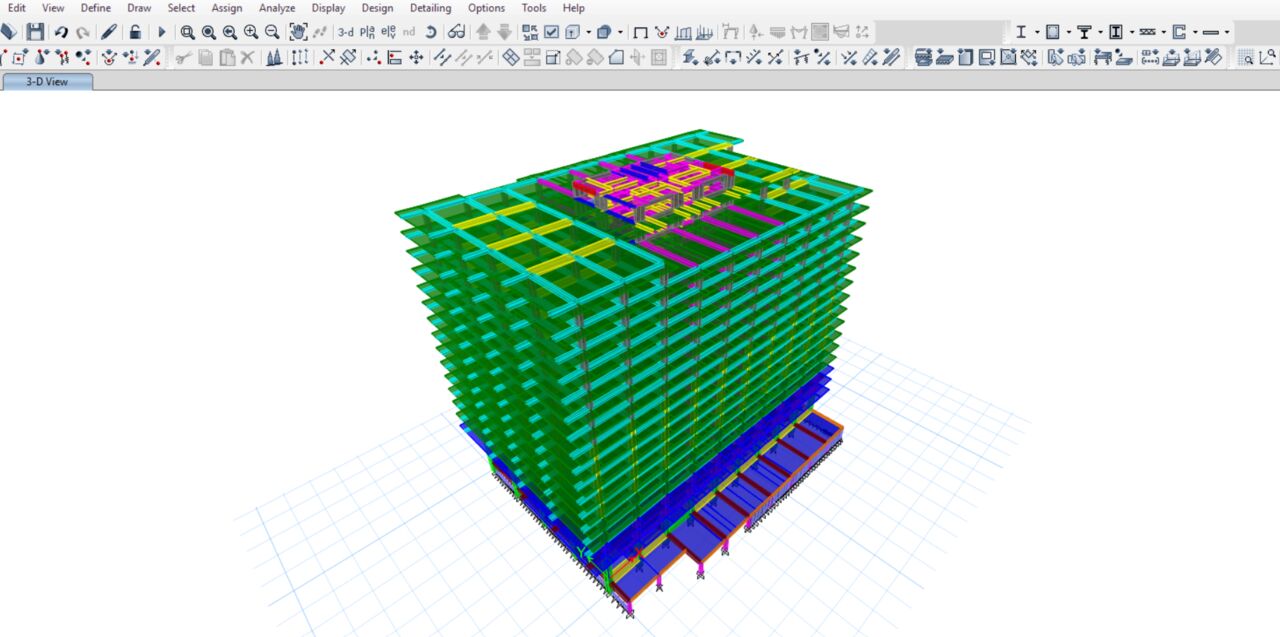Viewport: 1280px width, 637px height.
Task: Open the Edit menu
Action: click(x=17, y=8)
